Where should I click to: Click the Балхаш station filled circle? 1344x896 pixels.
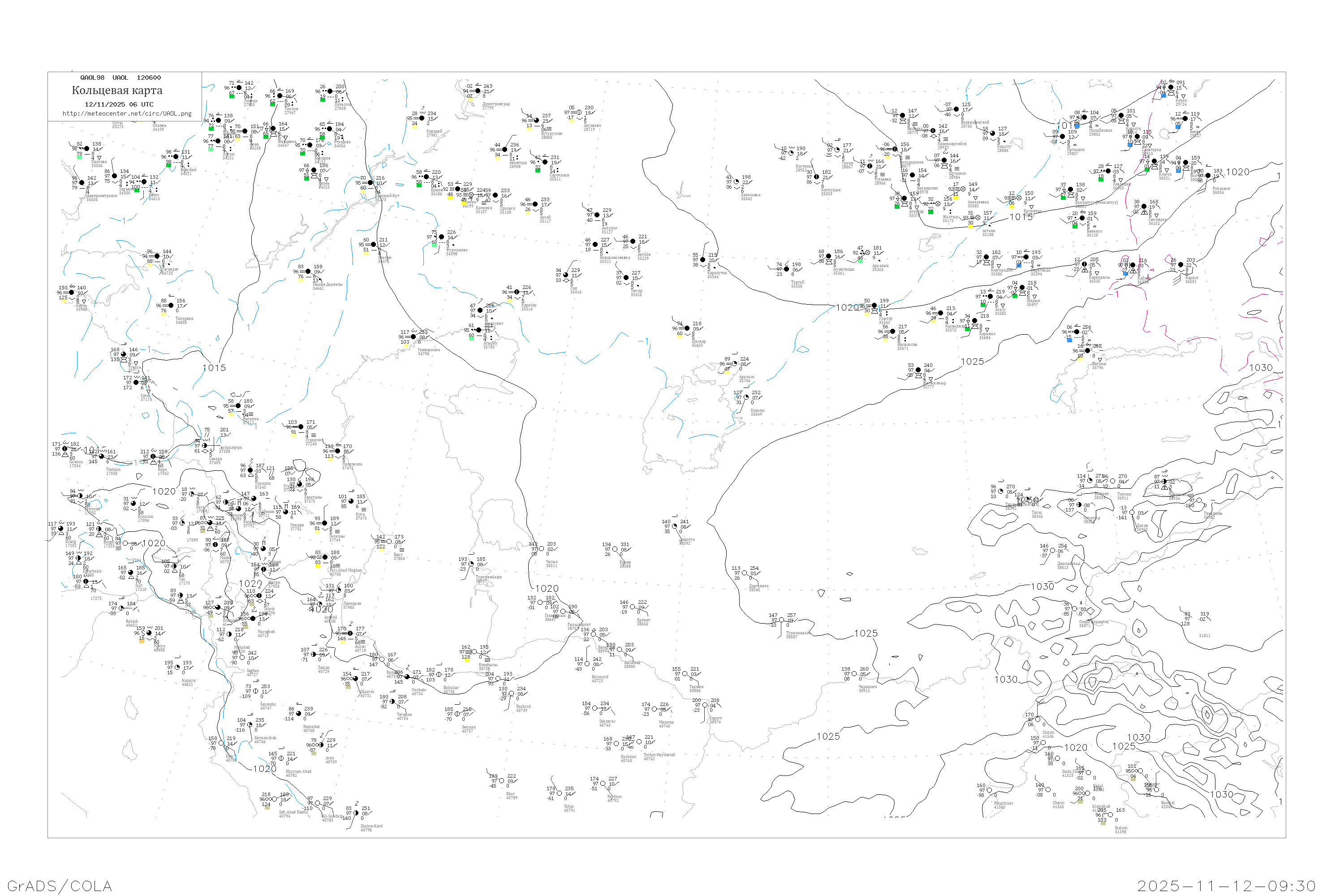pos(1088,351)
